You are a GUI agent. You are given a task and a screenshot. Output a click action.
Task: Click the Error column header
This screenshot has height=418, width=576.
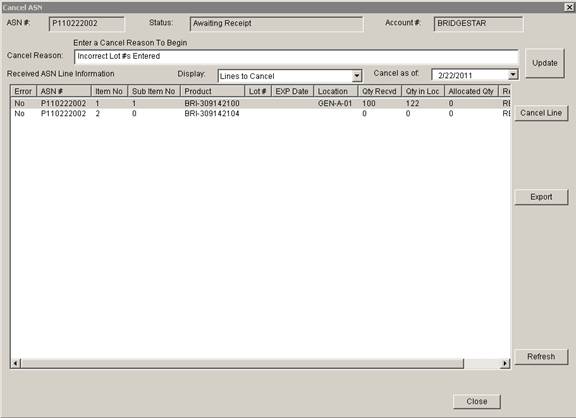(x=24, y=91)
